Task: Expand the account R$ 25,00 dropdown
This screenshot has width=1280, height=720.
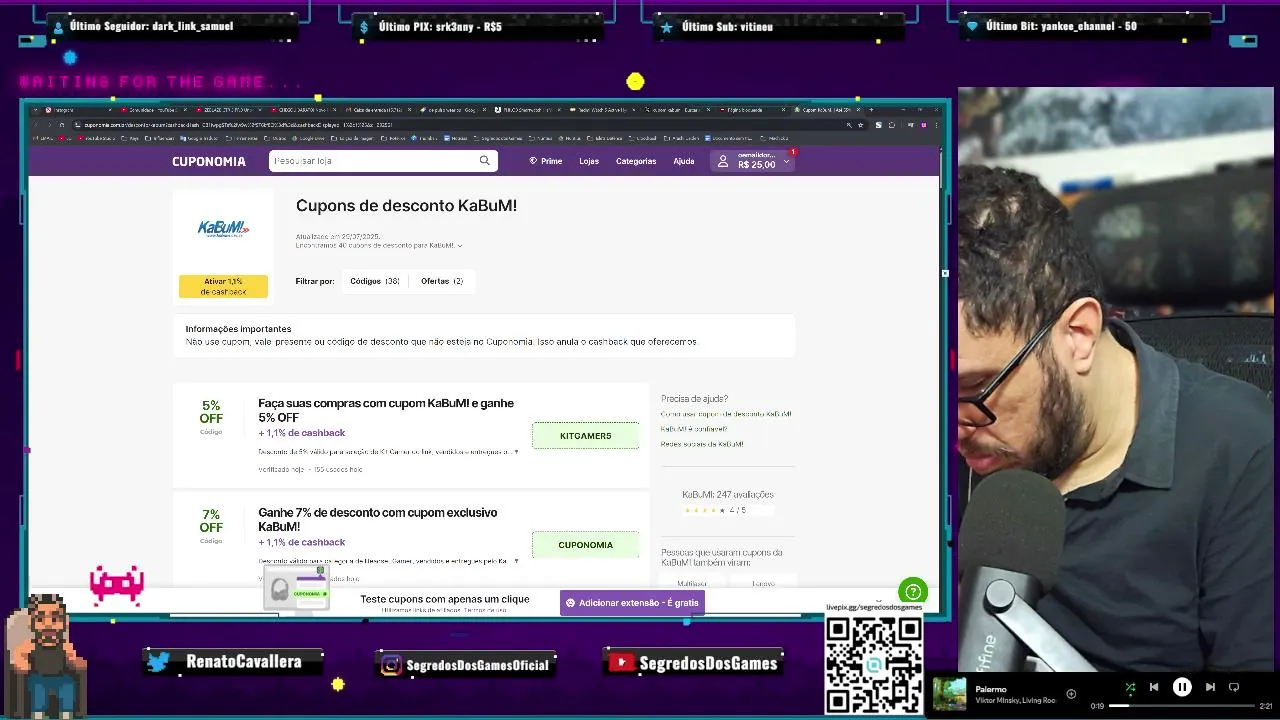Action: [x=754, y=160]
